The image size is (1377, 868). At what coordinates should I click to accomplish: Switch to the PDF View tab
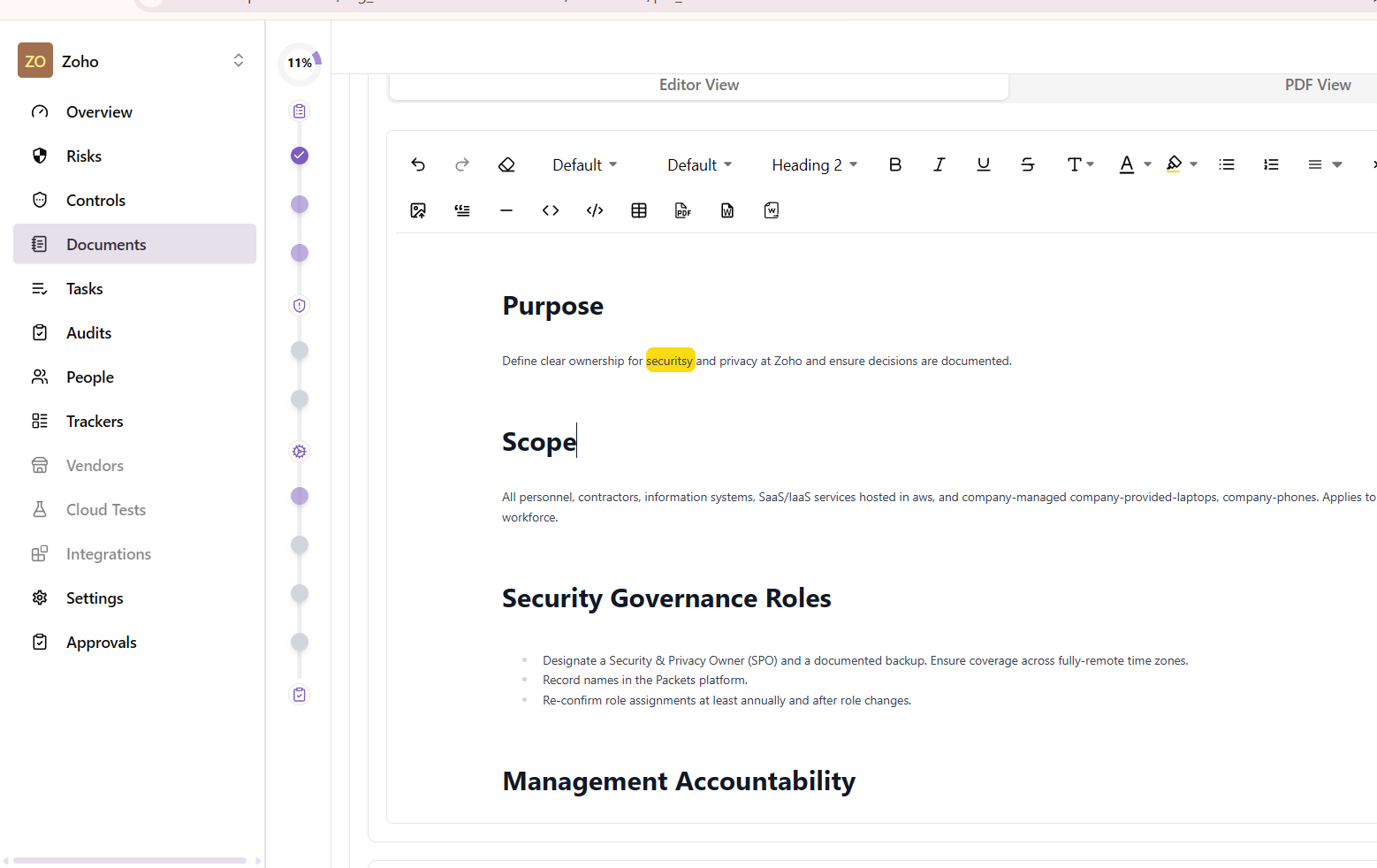pyautogui.click(x=1317, y=85)
